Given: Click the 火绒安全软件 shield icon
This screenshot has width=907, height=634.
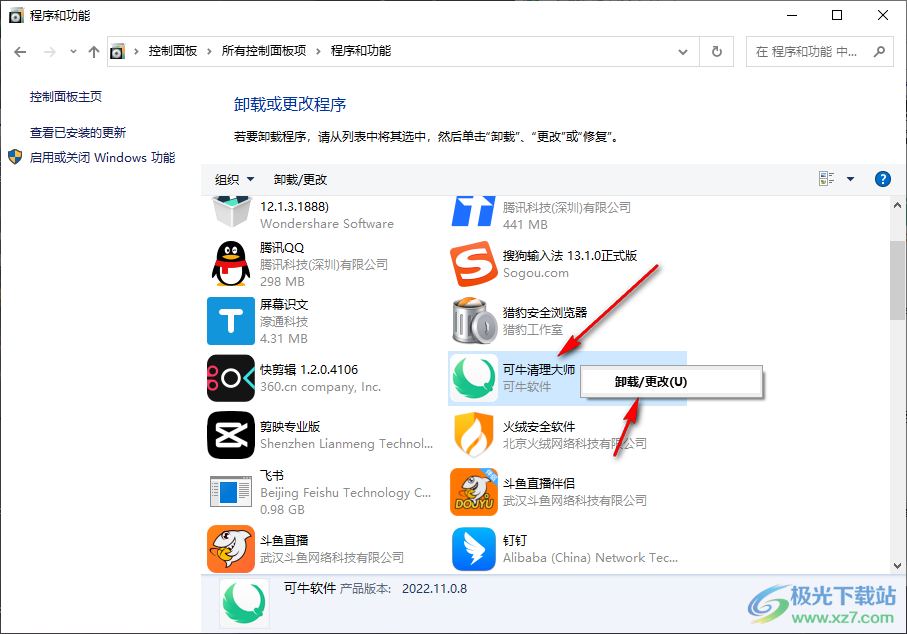Looking at the screenshot, I should (x=474, y=435).
